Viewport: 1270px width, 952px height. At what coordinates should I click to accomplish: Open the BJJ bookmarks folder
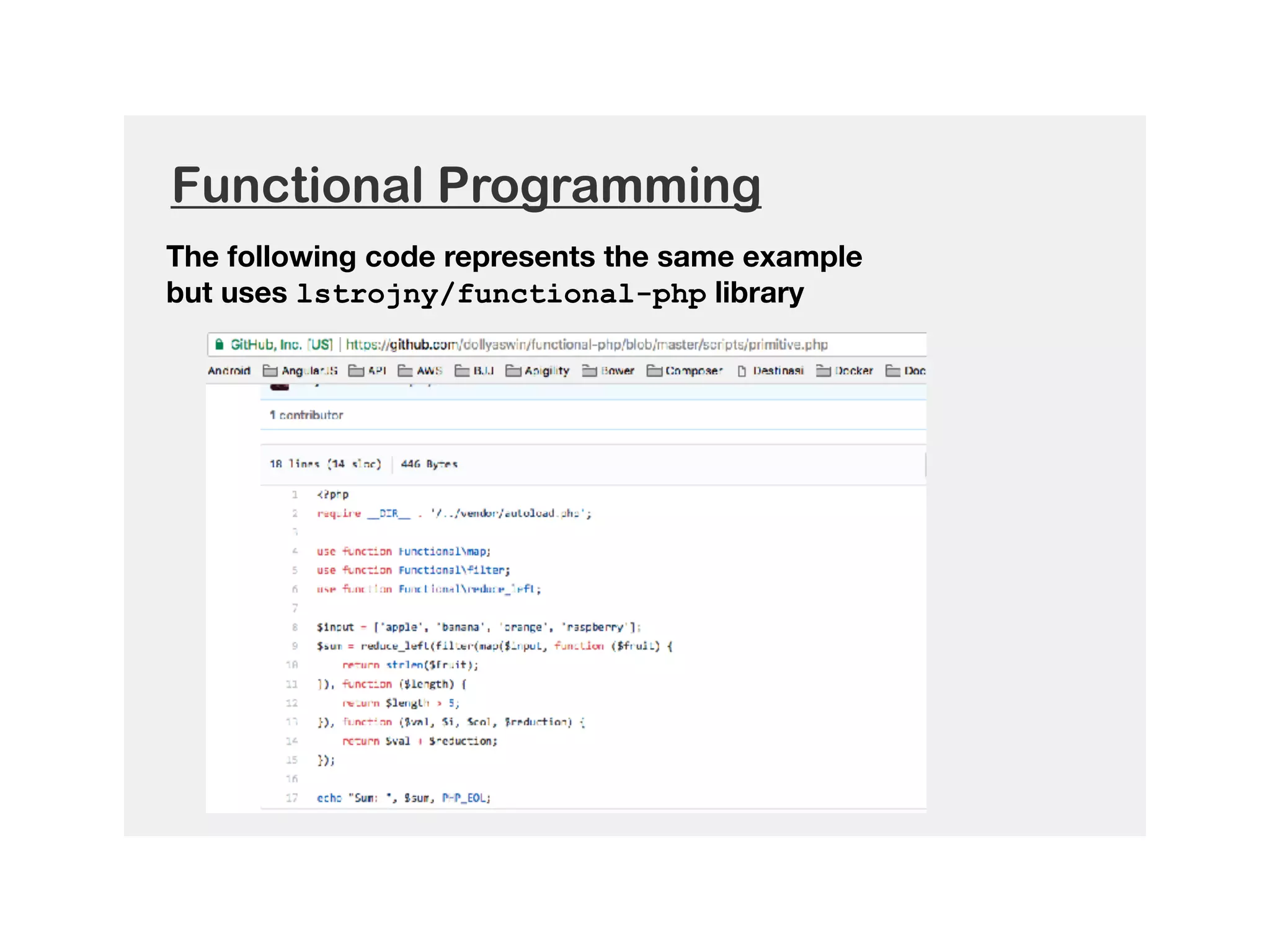474,371
